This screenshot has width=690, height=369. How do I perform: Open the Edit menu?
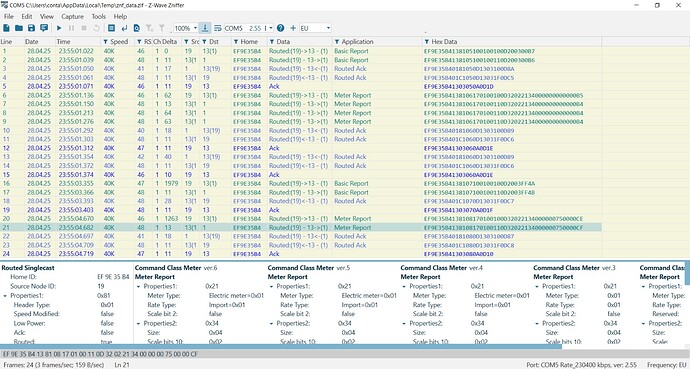pos(27,17)
